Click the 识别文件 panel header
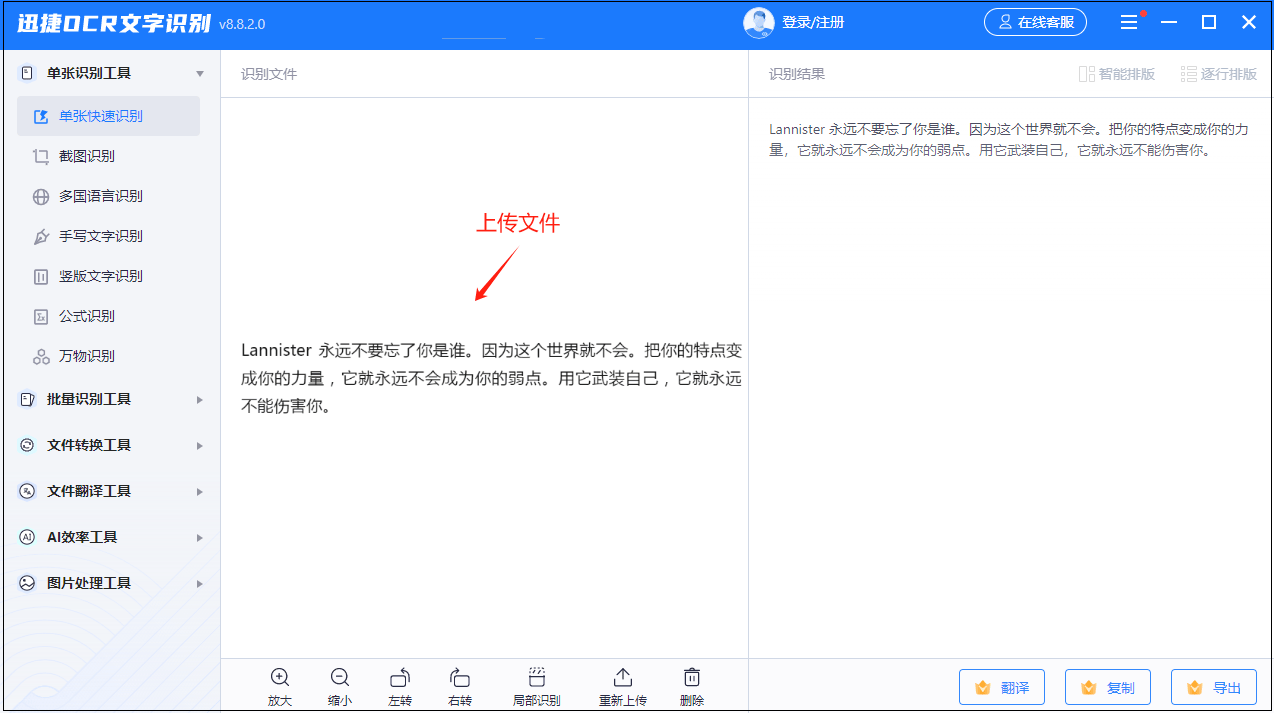This screenshot has width=1274, height=713. [269, 74]
